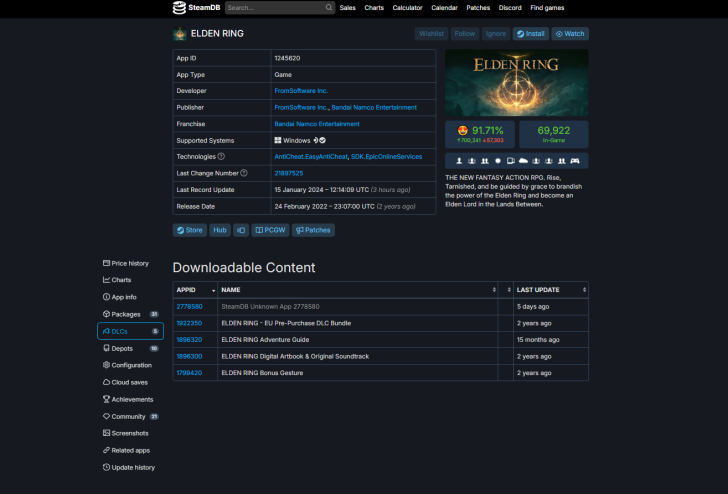728x494 pixels.
Task: Open the Achievements sidebar tab
Action: point(130,399)
